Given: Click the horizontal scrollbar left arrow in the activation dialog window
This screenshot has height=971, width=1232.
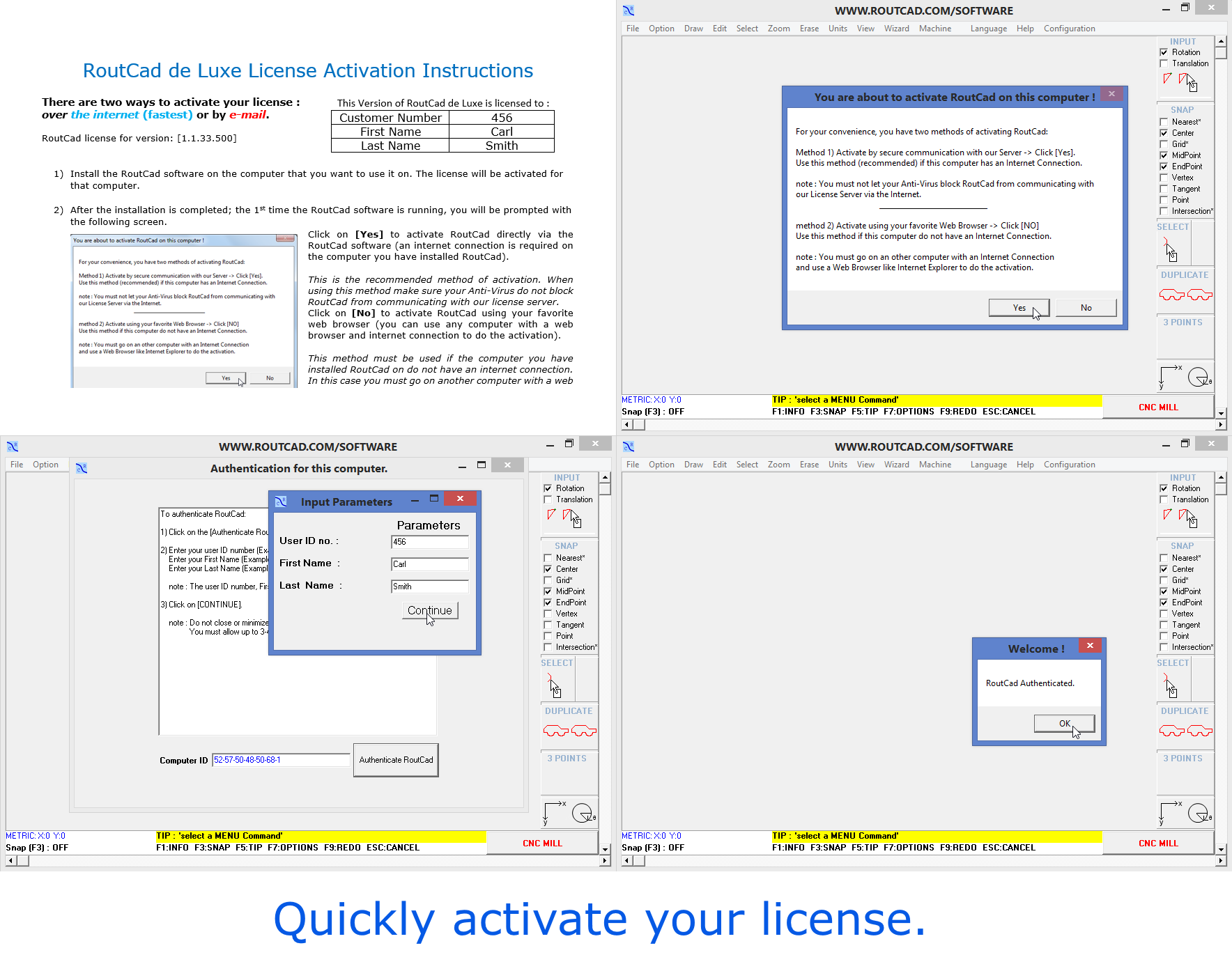Looking at the screenshot, I should (627, 424).
